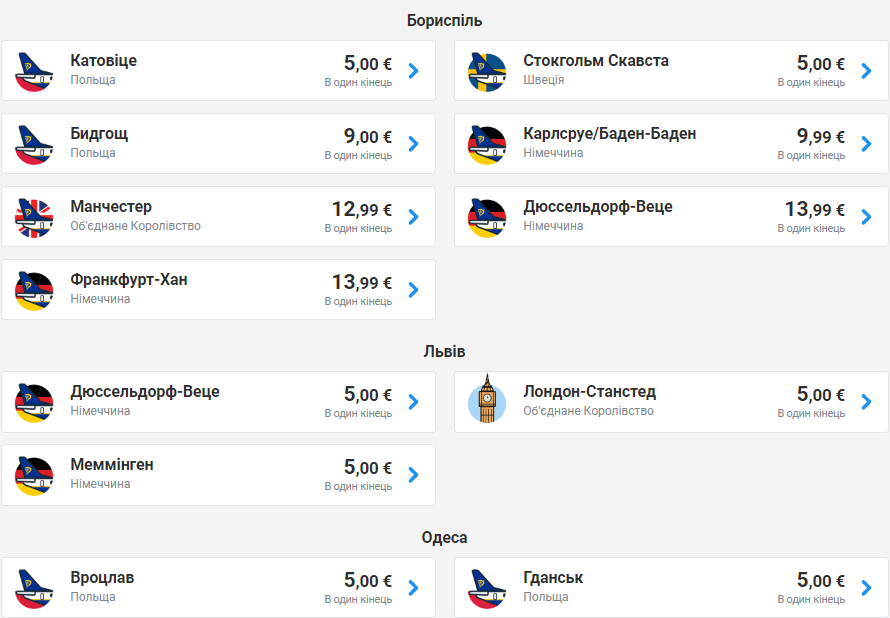The width and height of the screenshot is (890, 618).
Task: Click the Frankfurt-Hahn plane tail icon
Action: click(x=34, y=290)
